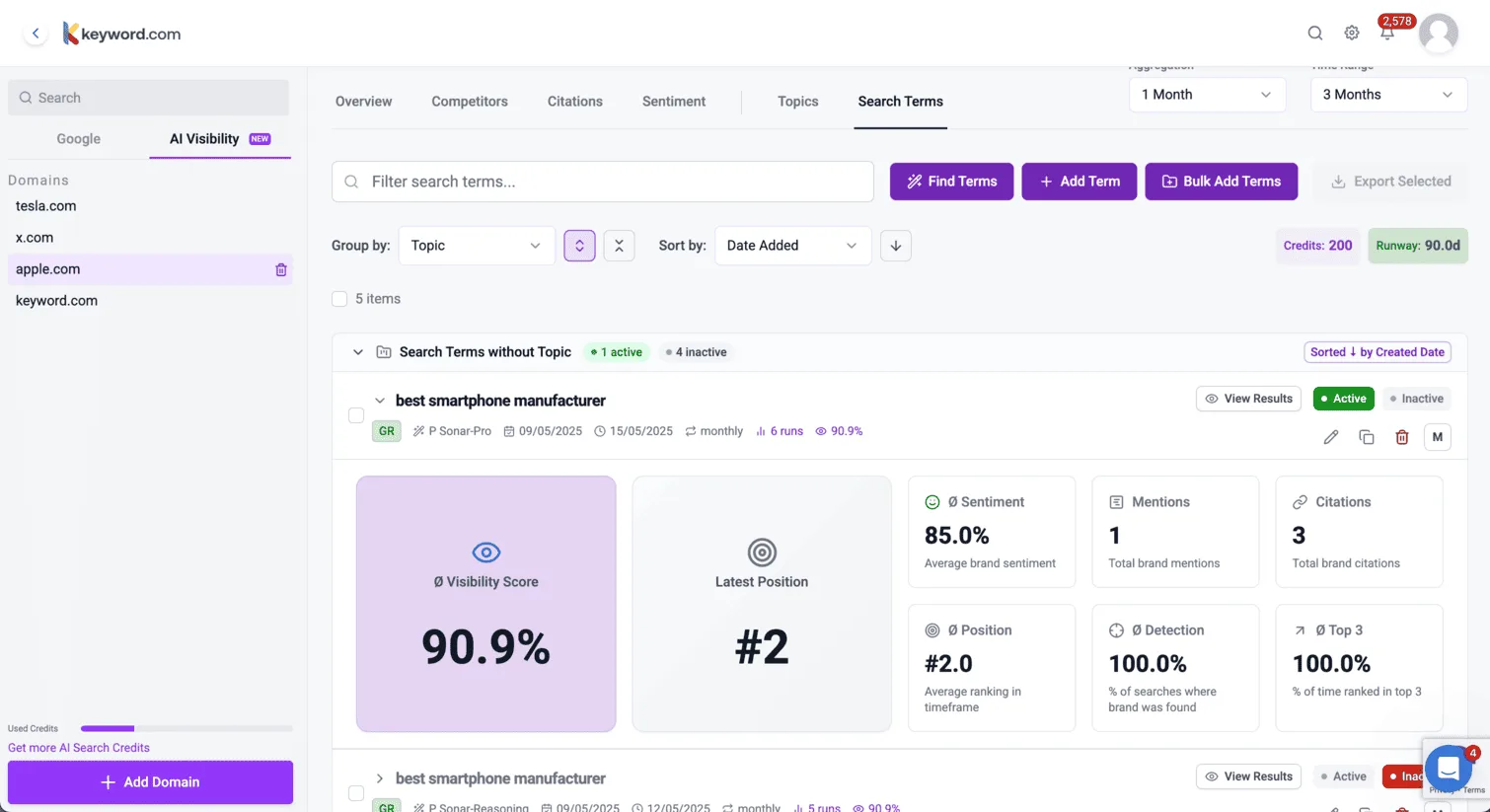Open the M model badge on the term
This screenshot has height=812, width=1490.
(x=1438, y=436)
